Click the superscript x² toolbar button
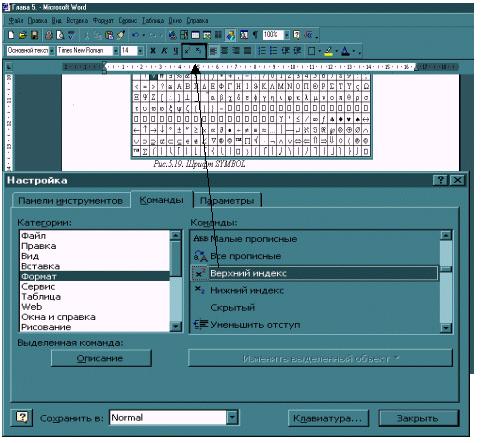Image resolution: width=481 pixels, height=443 pixels. coord(187,51)
